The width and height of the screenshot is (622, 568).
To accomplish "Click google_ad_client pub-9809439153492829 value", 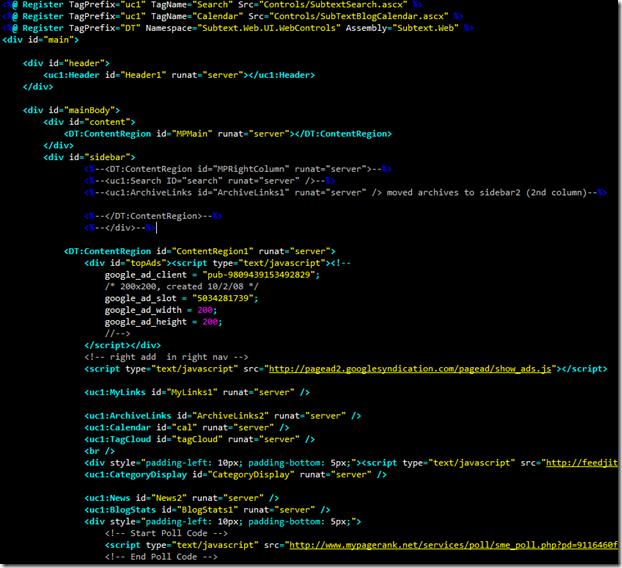I will (x=261, y=275).
